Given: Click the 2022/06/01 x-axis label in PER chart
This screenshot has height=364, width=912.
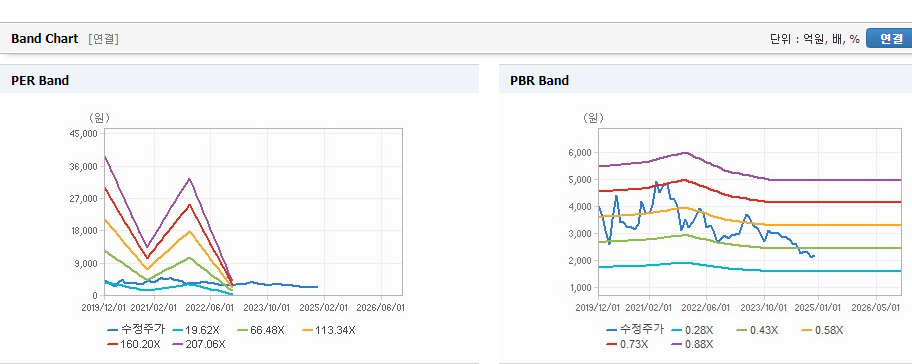Looking at the screenshot, I should (211, 307).
